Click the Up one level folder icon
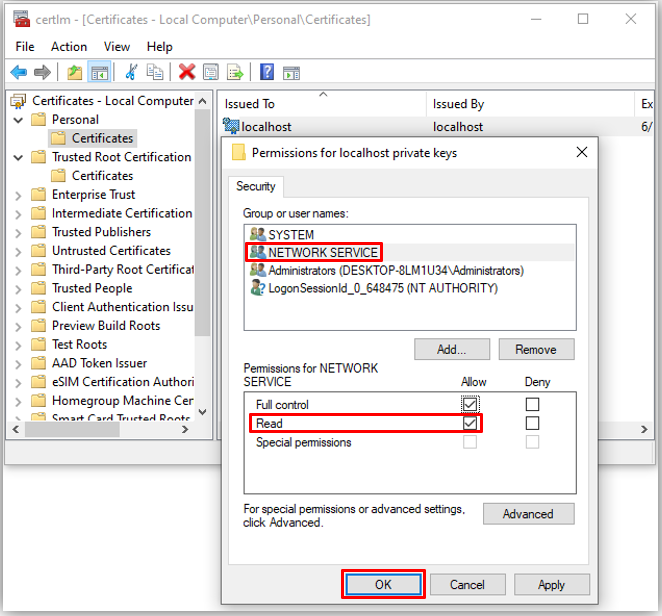Viewport: 662px width, 616px height. [x=75, y=72]
